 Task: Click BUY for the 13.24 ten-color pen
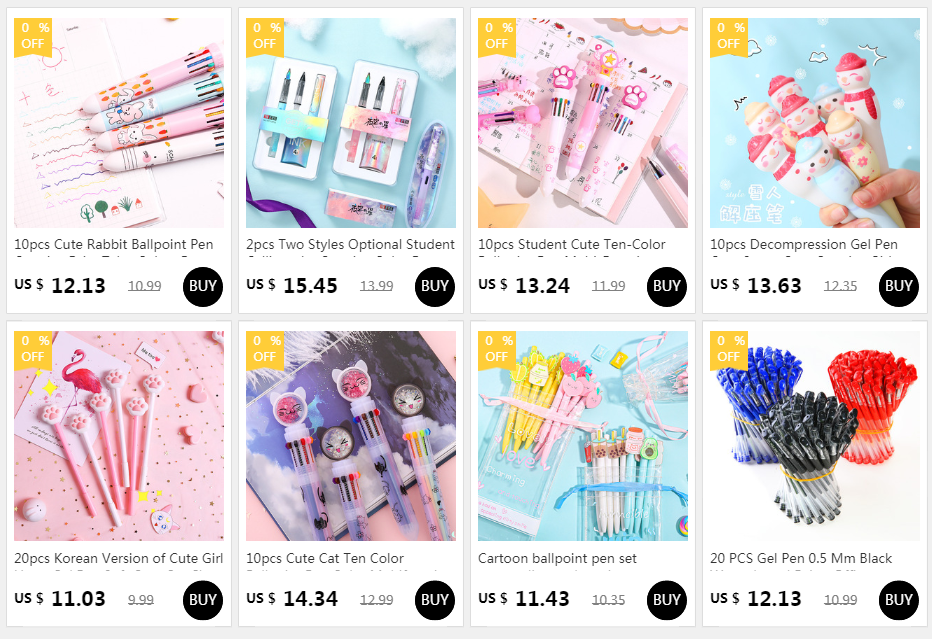[666, 287]
